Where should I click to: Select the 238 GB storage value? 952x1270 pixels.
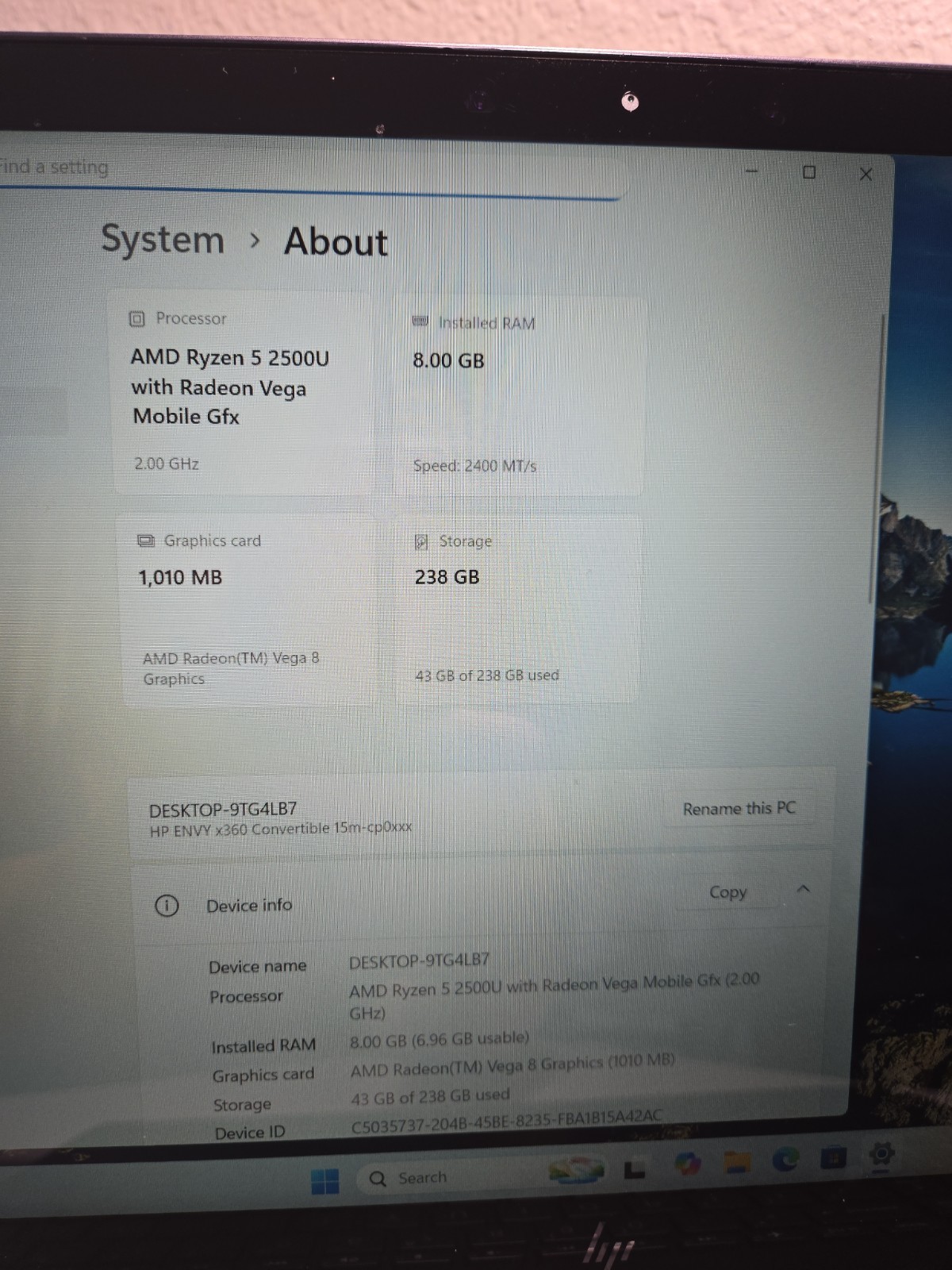(x=447, y=577)
